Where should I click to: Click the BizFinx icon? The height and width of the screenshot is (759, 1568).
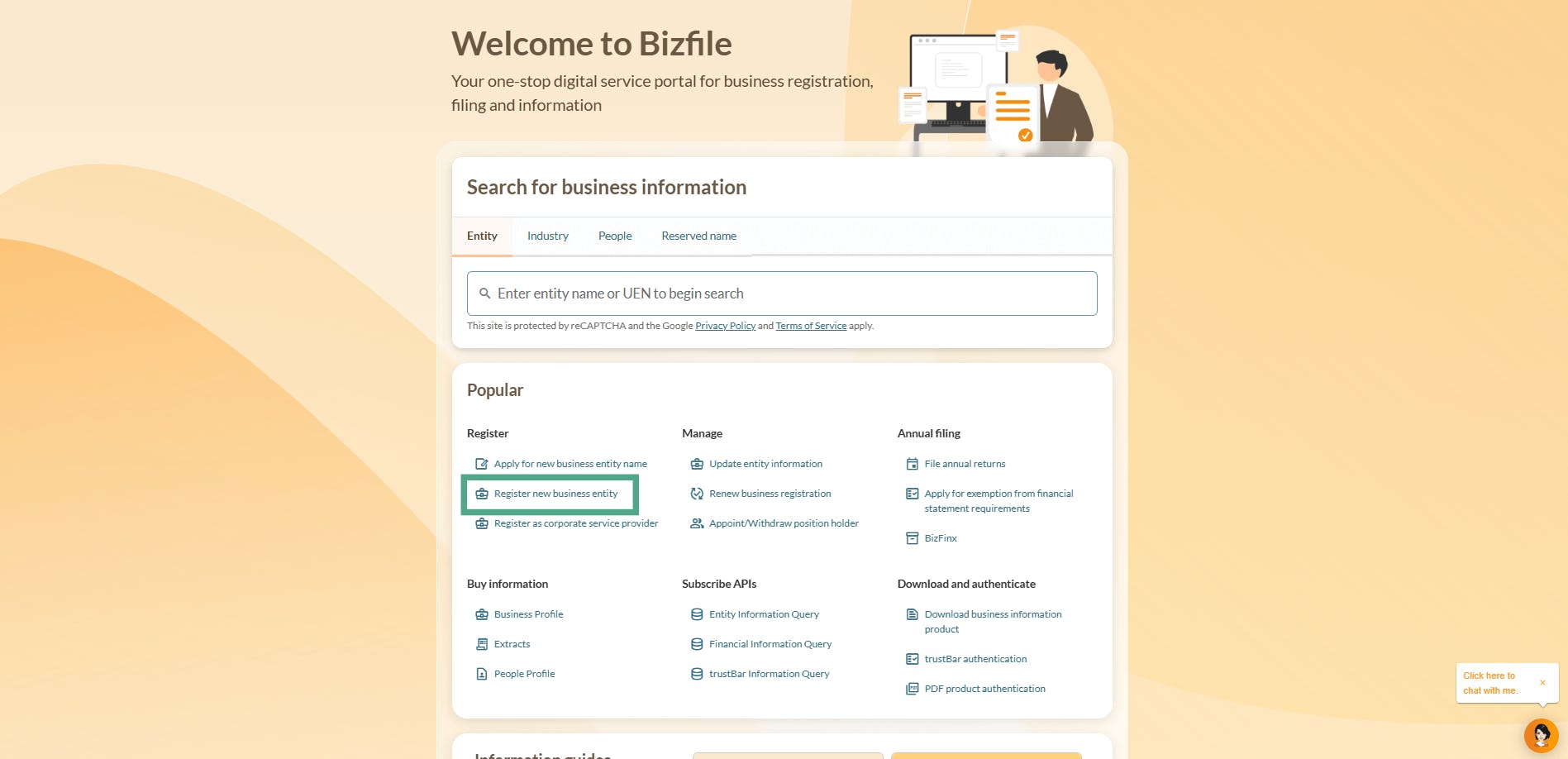click(912, 537)
